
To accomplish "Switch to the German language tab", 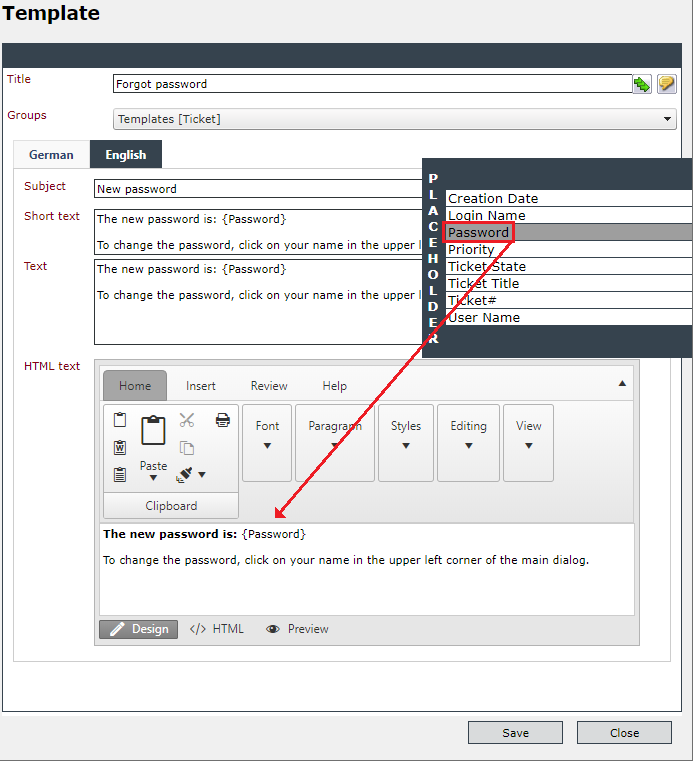I will tap(51, 155).
